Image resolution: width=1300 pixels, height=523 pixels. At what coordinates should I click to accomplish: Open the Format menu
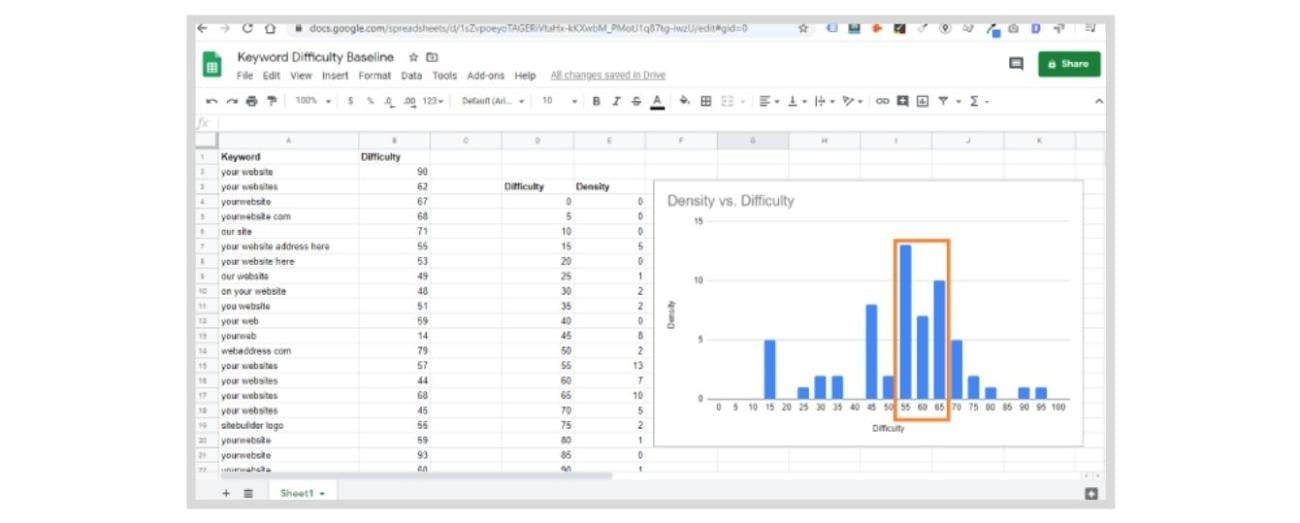click(x=375, y=76)
